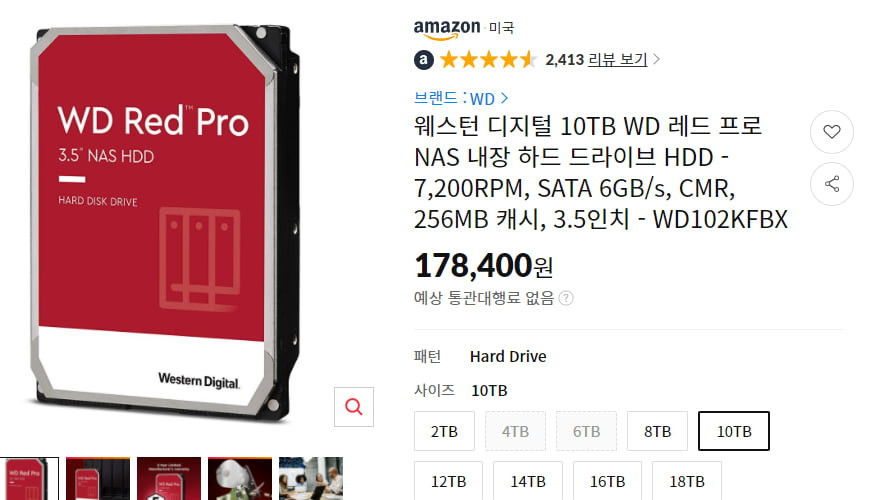Click the first WD Red Pro thumbnail
878x500 pixels.
pos(28,479)
